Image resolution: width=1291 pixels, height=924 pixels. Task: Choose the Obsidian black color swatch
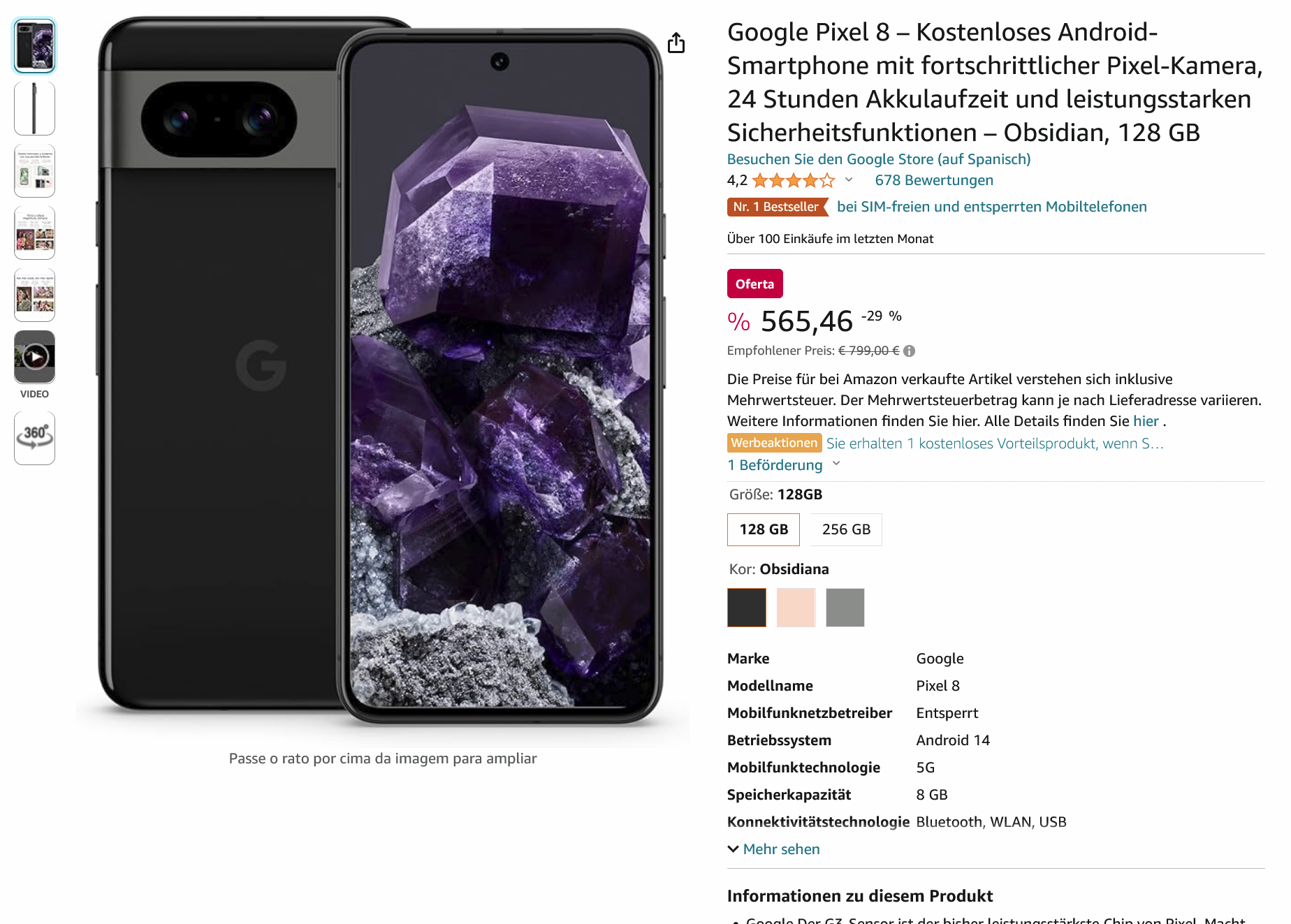pyautogui.click(x=747, y=608)
